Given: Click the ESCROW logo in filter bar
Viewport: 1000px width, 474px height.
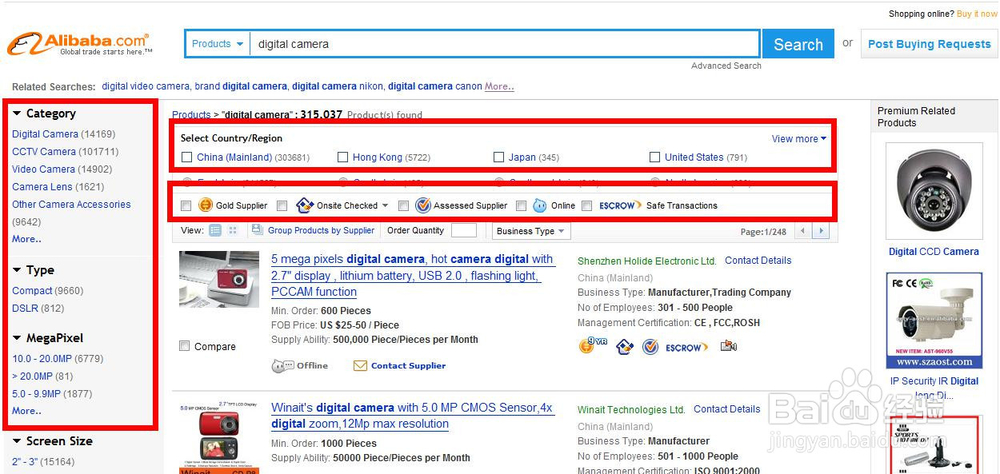Looking at the screenshot, I should (620, 205).
